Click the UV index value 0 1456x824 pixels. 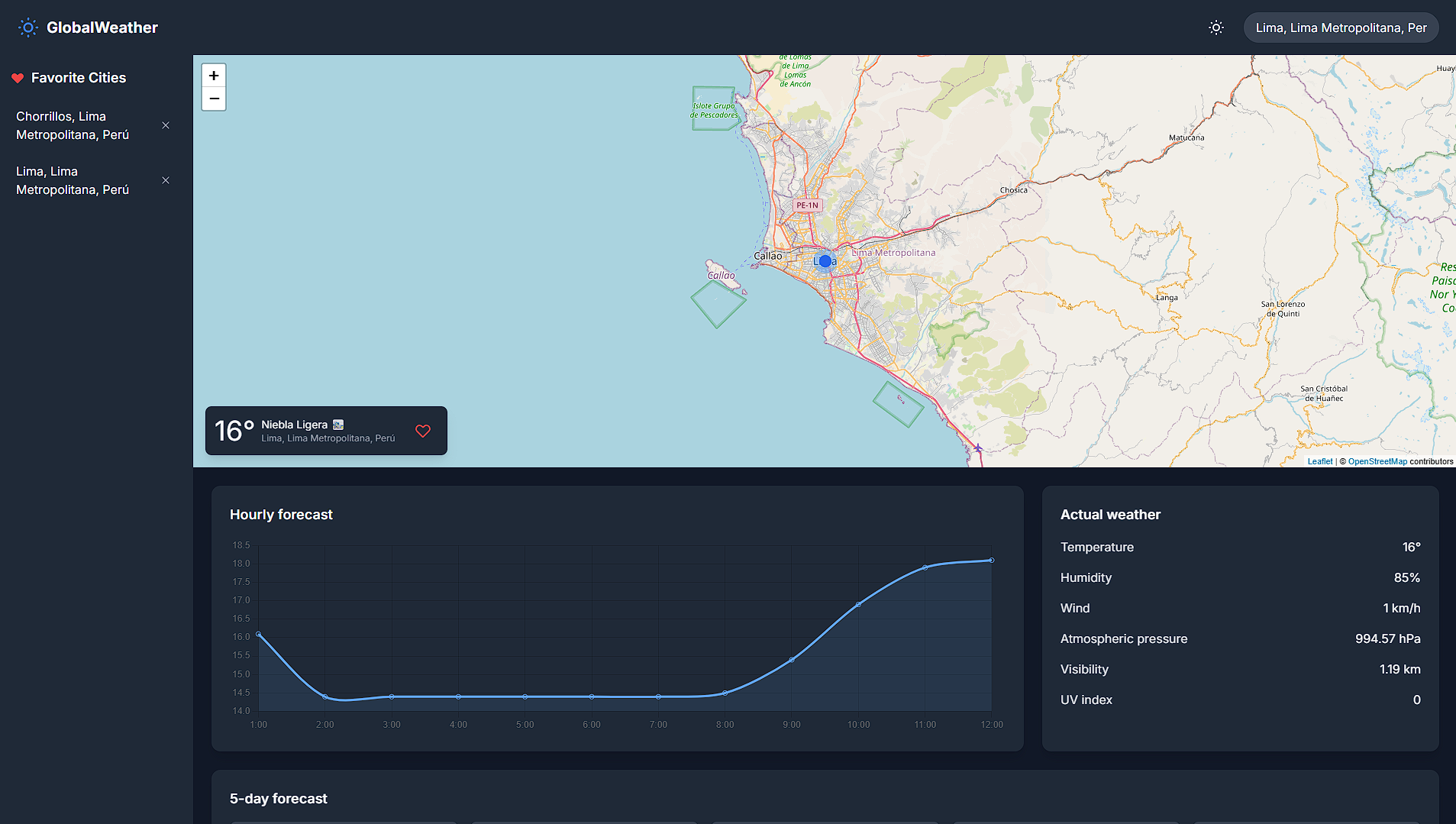tap(1417, 700)
